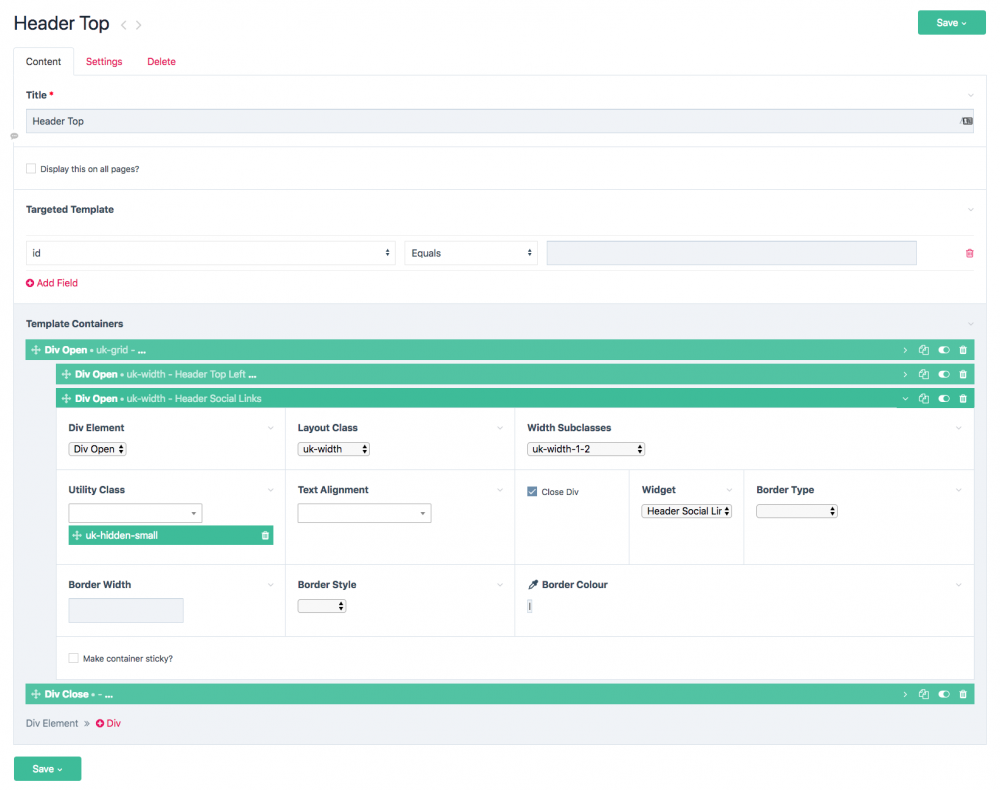Expand the uk-grid Div Open container
This screenshot has height=790, width=1000.
click(905, 350)
